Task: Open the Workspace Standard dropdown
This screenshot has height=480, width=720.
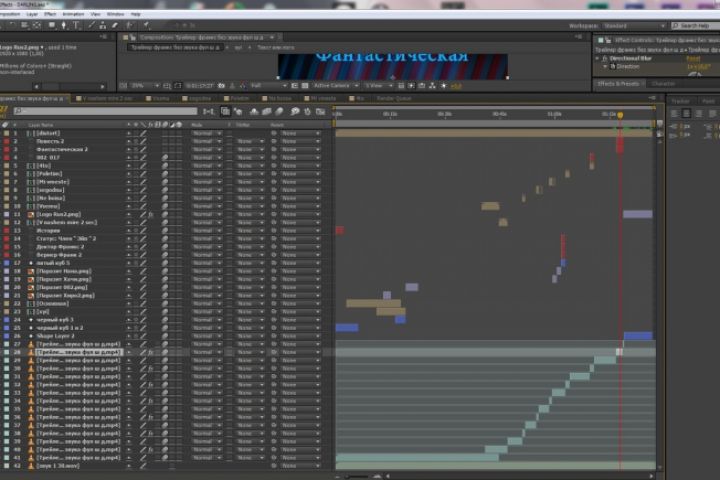Action: click(x=634, y=26)
